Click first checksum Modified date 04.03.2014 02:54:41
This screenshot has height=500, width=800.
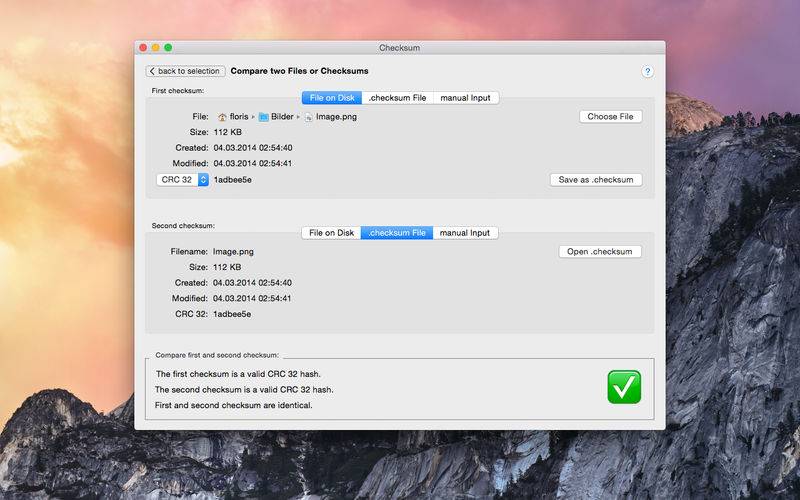(x=253, y=164)
